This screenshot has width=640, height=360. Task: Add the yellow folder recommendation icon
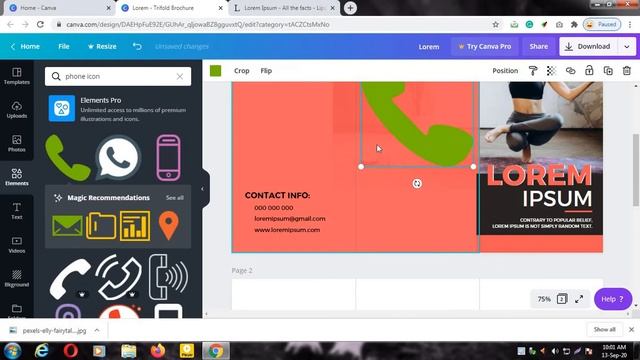pos(101,226)
